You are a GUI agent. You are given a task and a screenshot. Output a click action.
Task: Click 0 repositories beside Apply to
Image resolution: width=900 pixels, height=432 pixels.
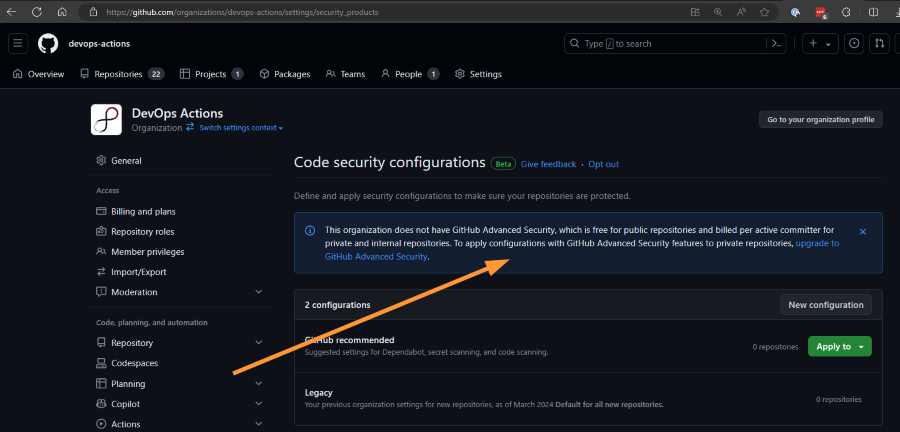pos(775,347)
